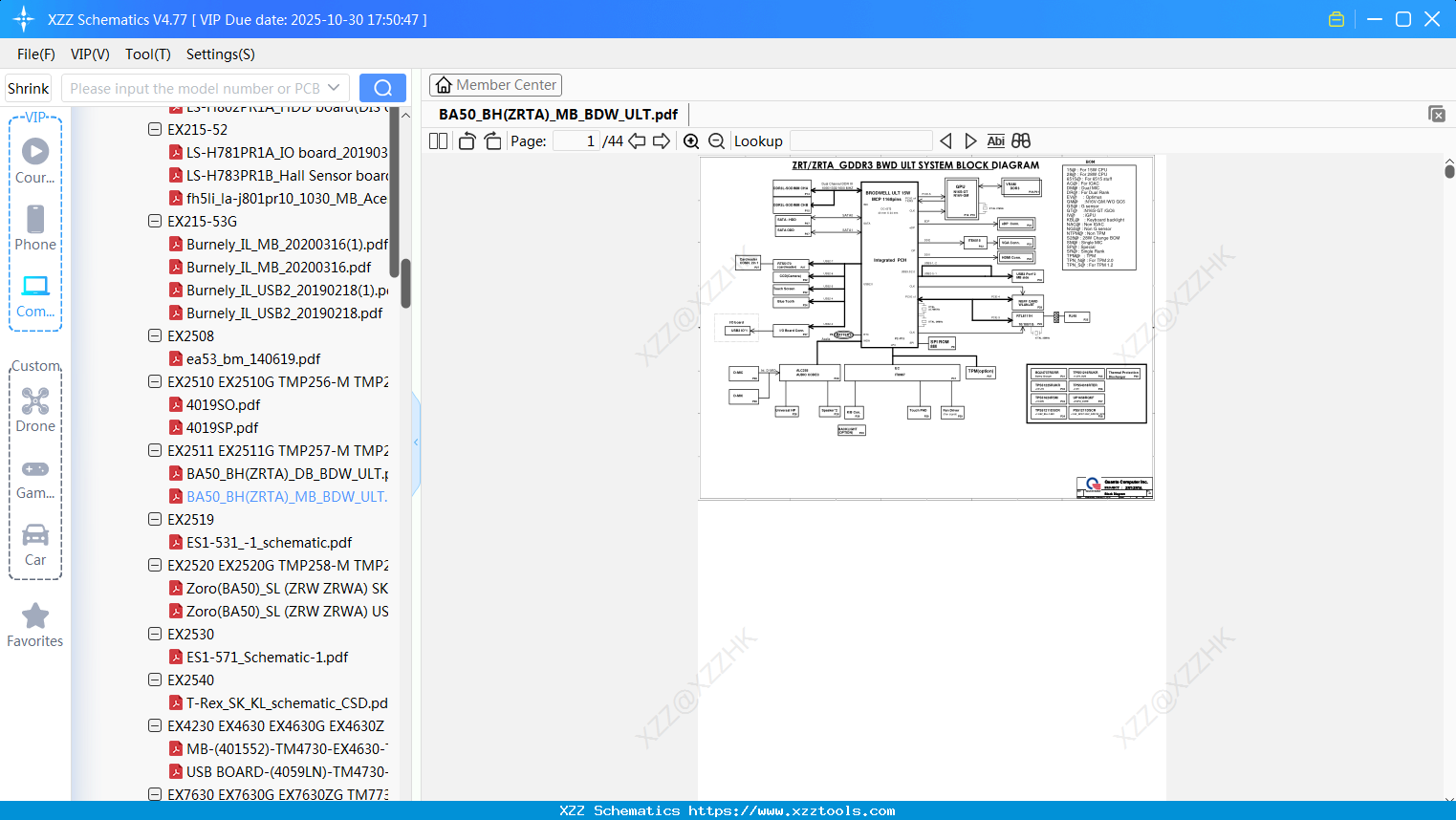Collapse the EX215-52 tree node

pos(155,129)
